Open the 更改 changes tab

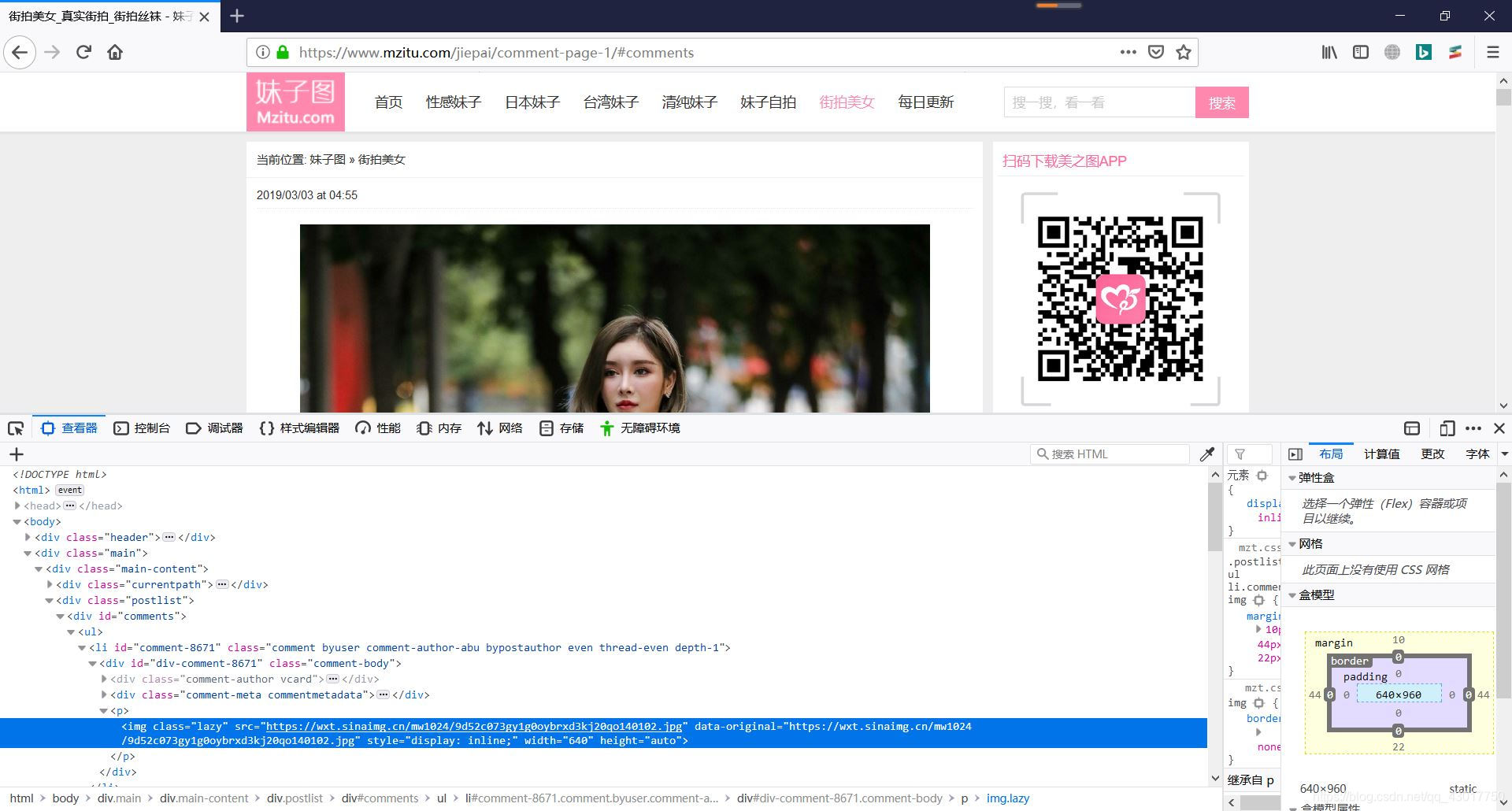[x=1432, y=454]
